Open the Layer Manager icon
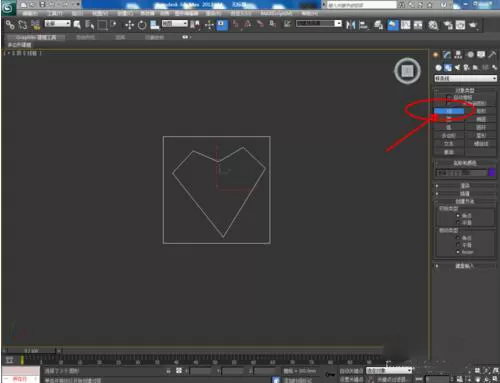 point(378,25)
